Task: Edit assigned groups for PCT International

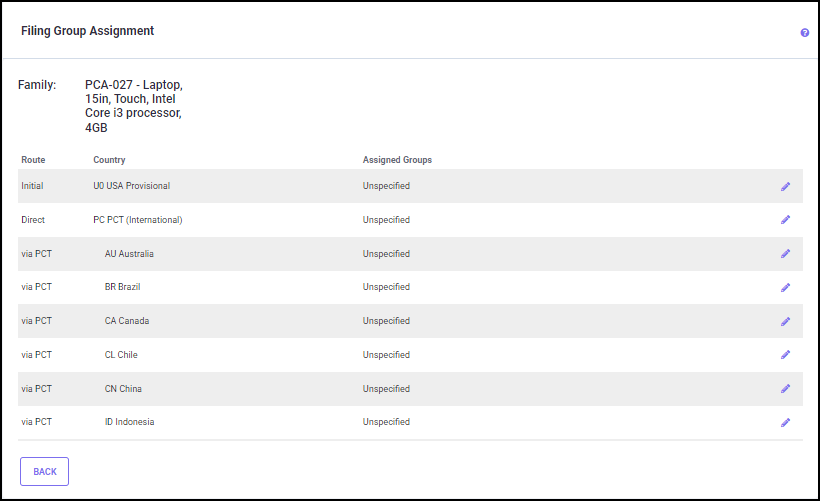Action: pyautogui.click(x=785, y=220)
